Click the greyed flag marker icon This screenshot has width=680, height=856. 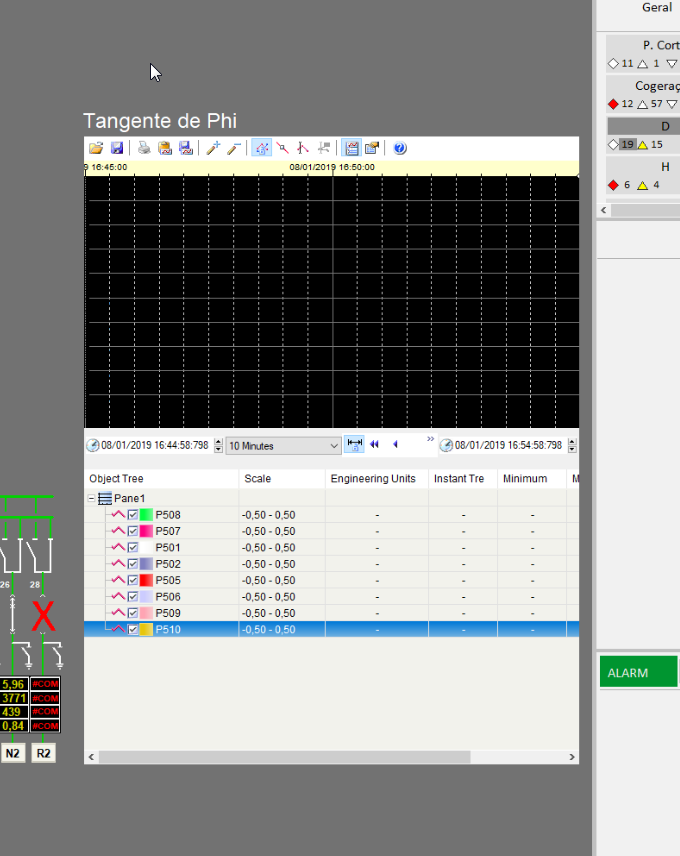324,148
